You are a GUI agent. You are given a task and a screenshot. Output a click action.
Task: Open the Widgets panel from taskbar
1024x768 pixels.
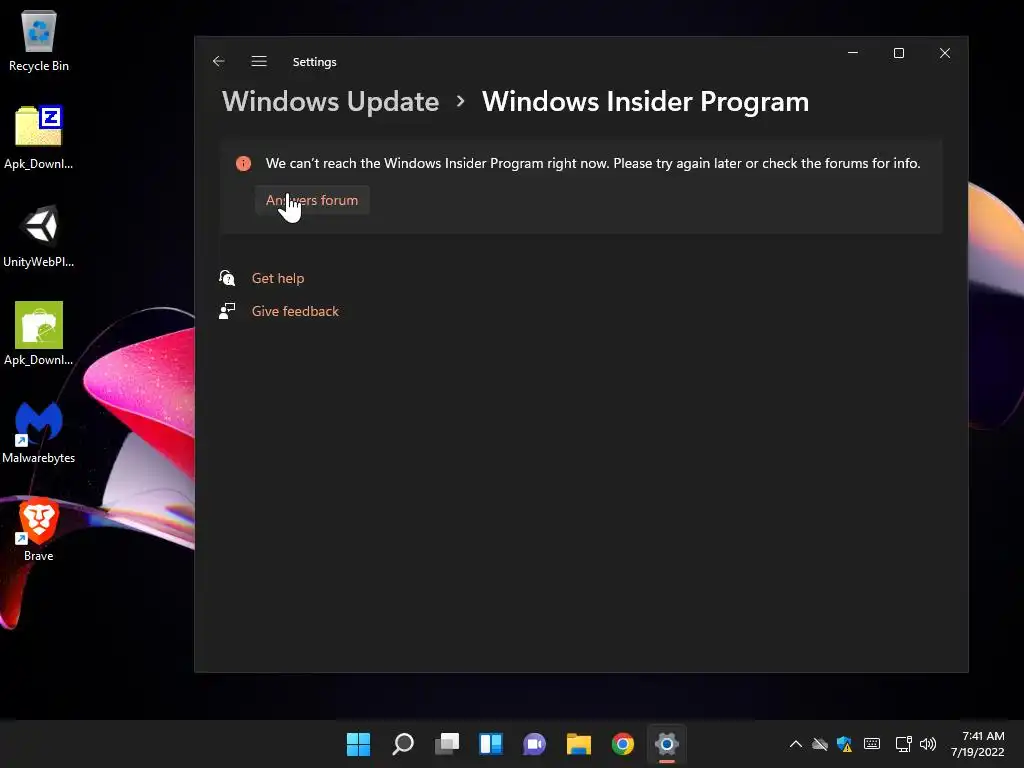point(490,744)
